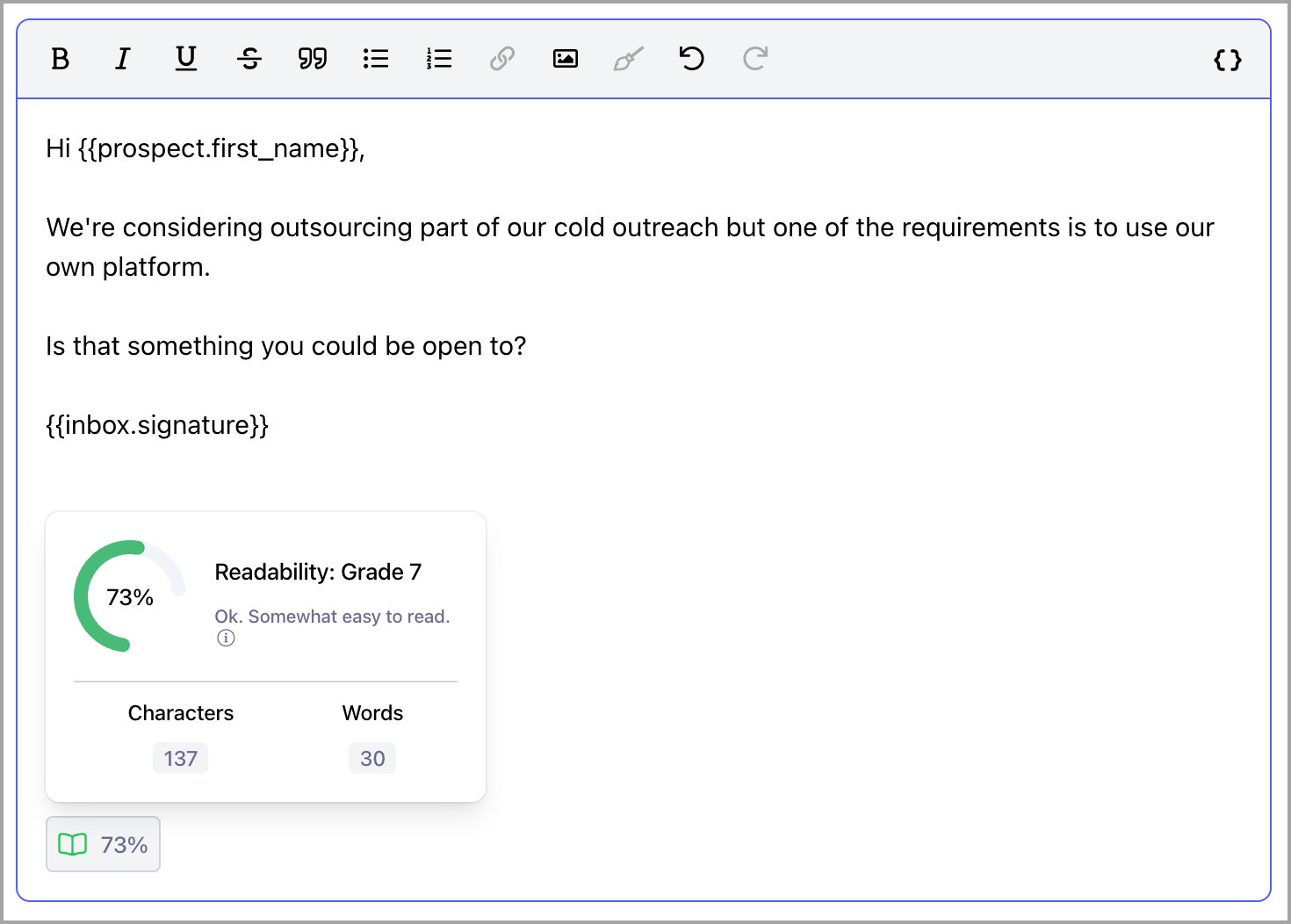The width and height of the screenshot is (1291, 924).
Task: Create a bulleted list
Action: 376,59
